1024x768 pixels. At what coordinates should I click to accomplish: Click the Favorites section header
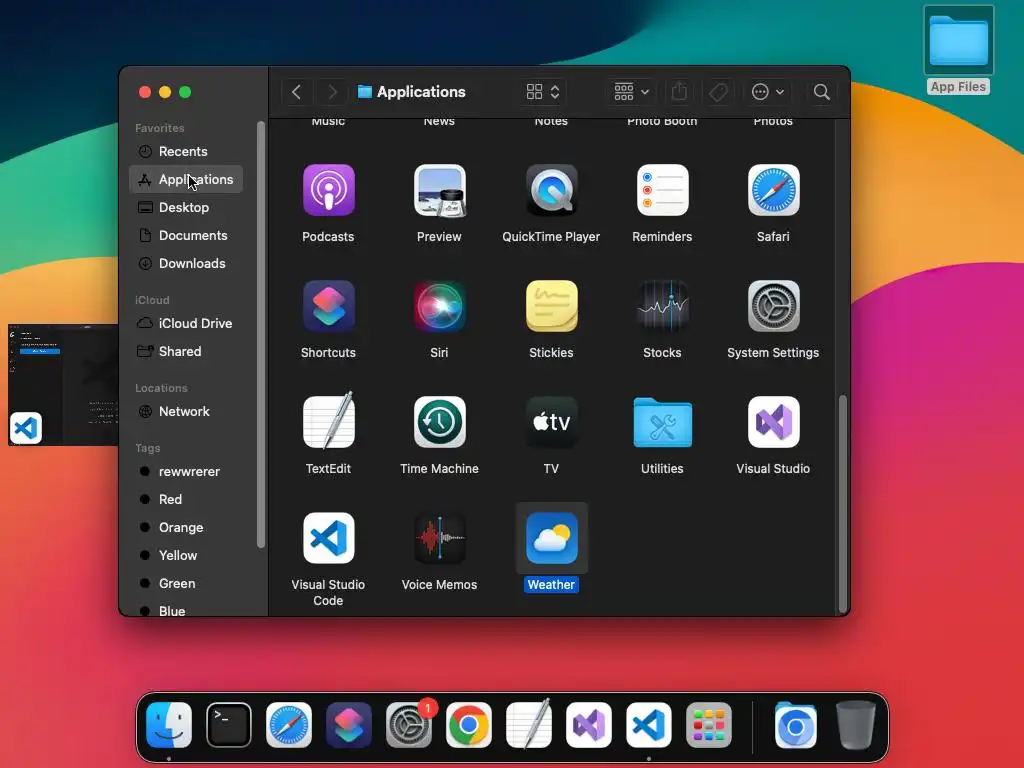(x=159, y=128)
